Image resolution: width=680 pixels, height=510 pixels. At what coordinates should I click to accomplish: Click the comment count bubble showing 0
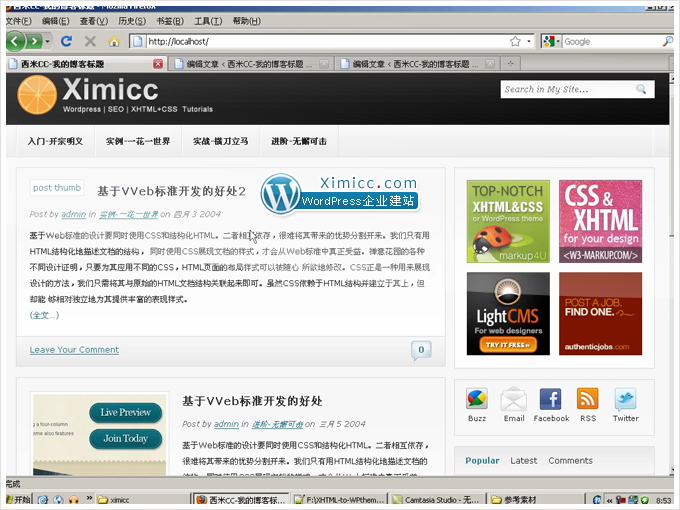point(421,350)
